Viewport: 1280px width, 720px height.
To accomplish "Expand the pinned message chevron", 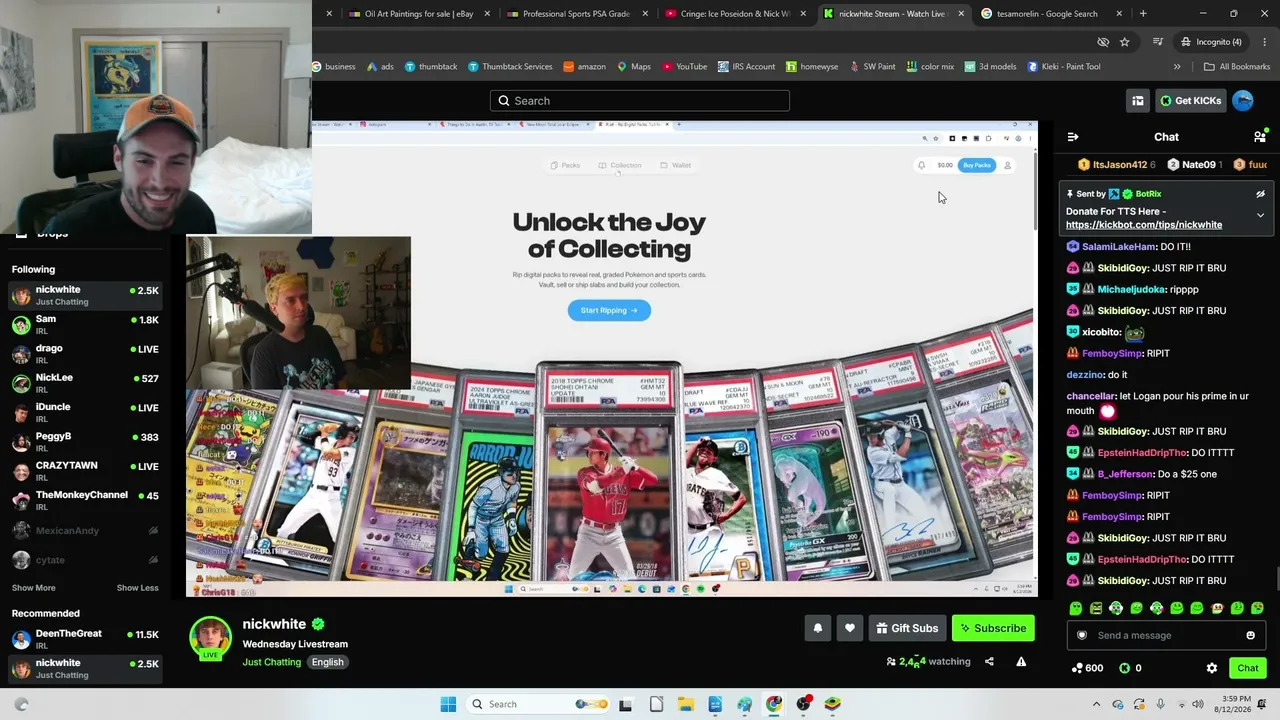I will (1260, 215).
